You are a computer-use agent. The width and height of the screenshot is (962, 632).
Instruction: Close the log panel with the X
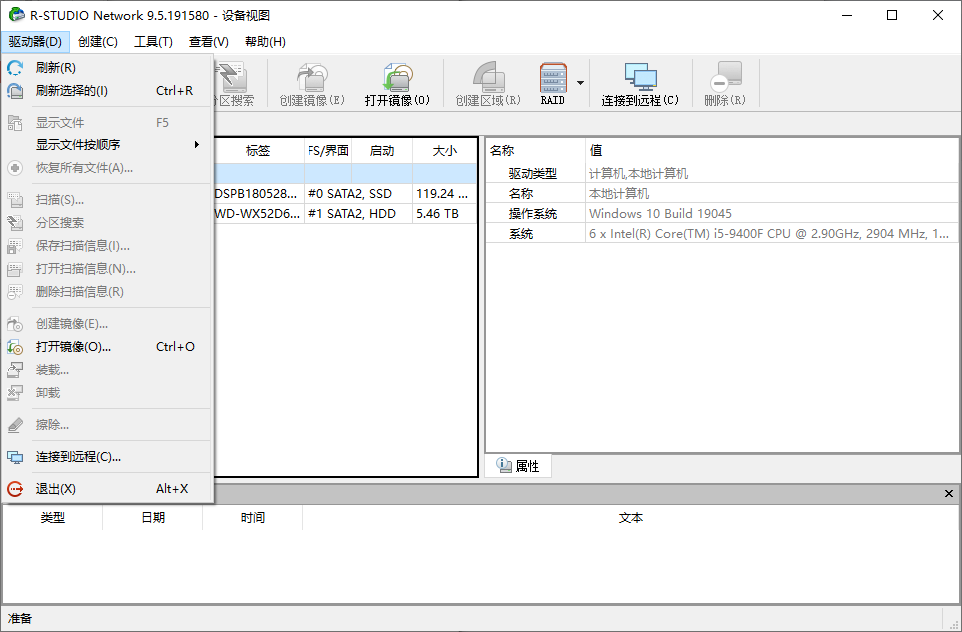pos(948,493)
